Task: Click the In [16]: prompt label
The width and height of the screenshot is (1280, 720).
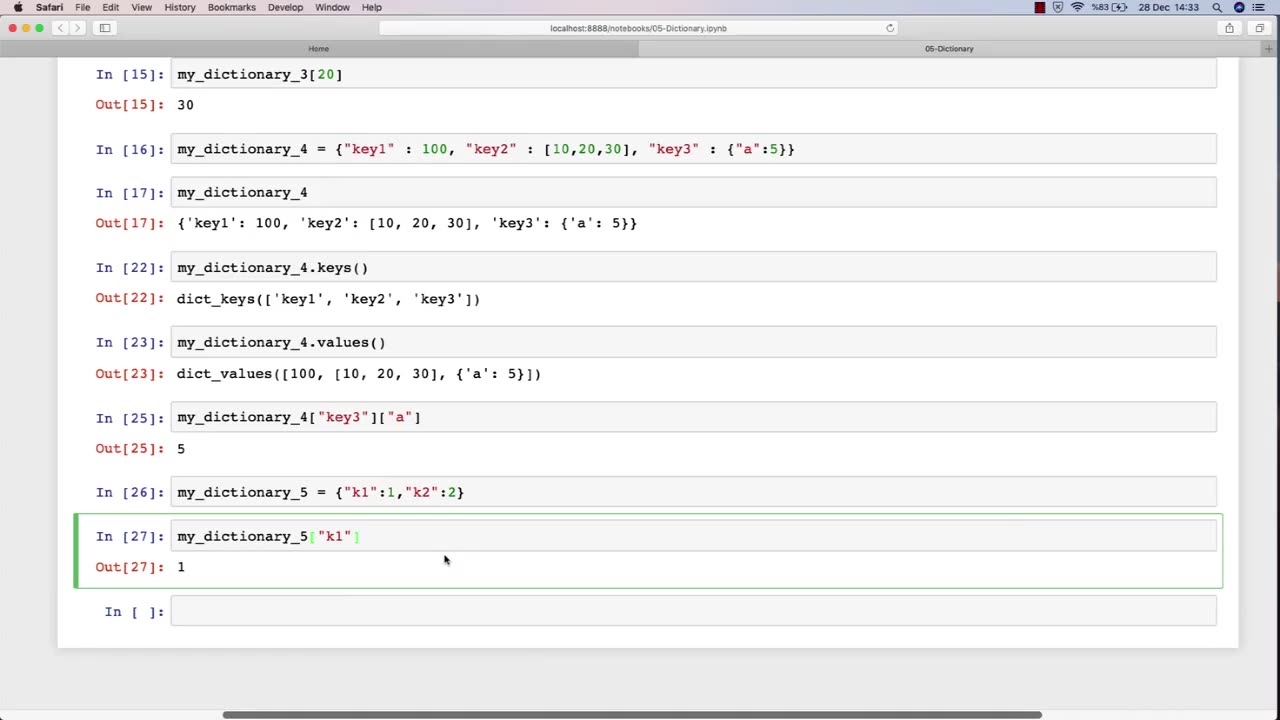Action: [x=130, y=149]
